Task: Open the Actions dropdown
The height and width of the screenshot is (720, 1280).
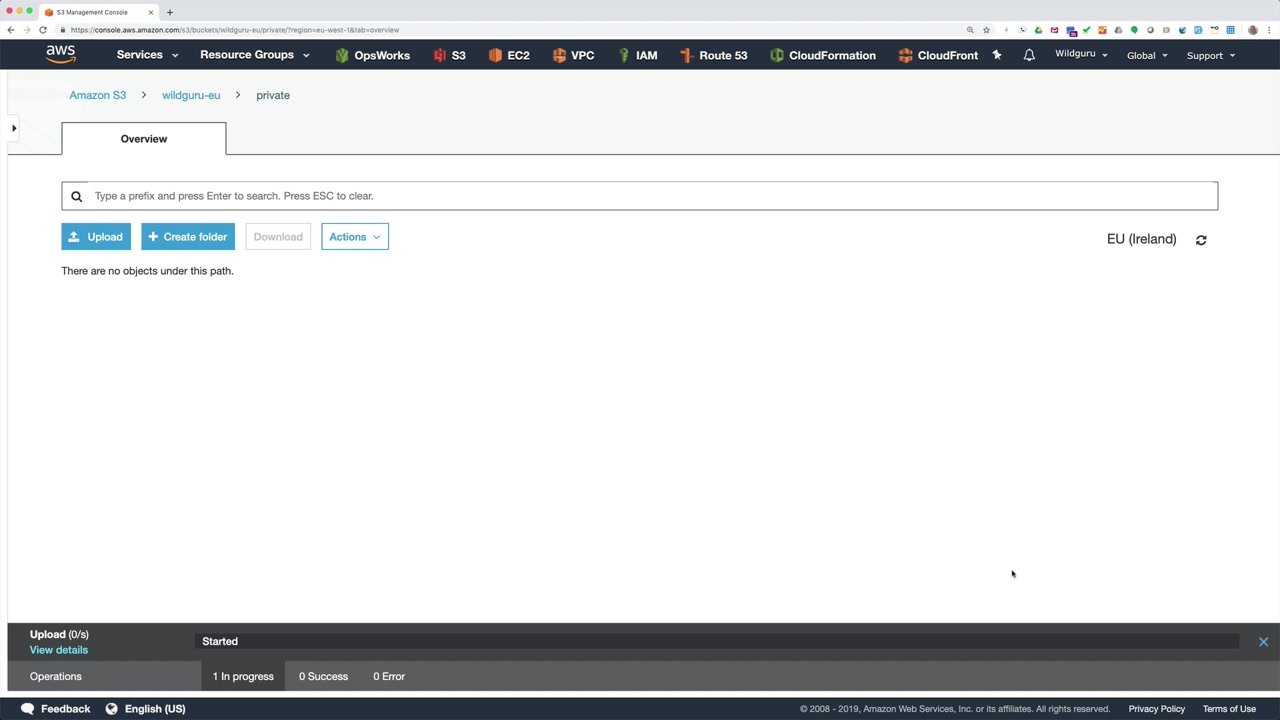Action: point(355,237)
